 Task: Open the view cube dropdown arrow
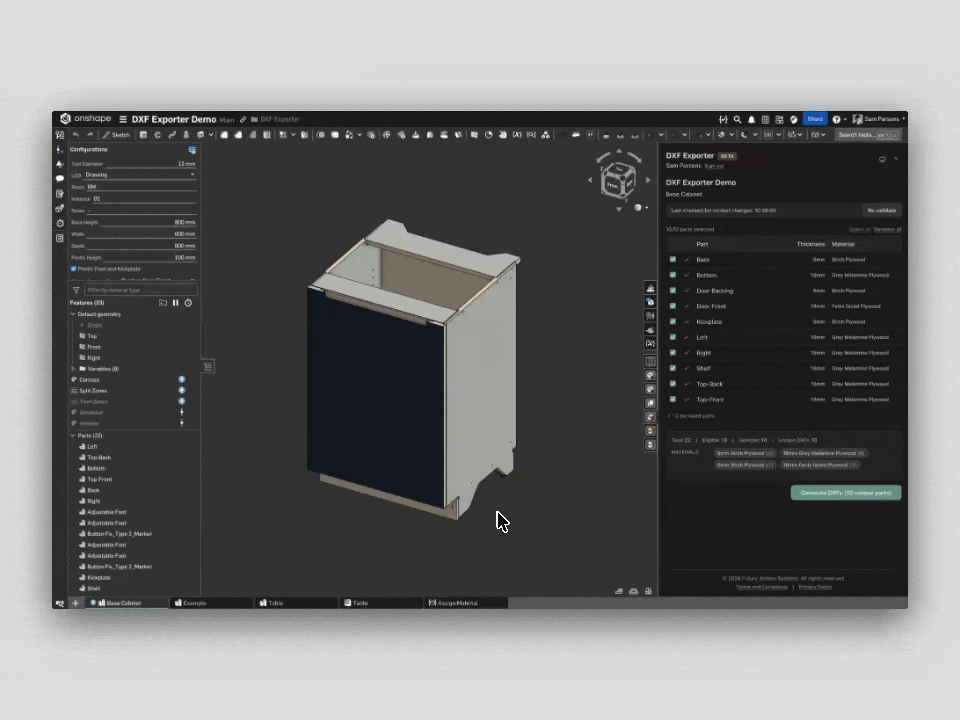[x=647, y=208]
